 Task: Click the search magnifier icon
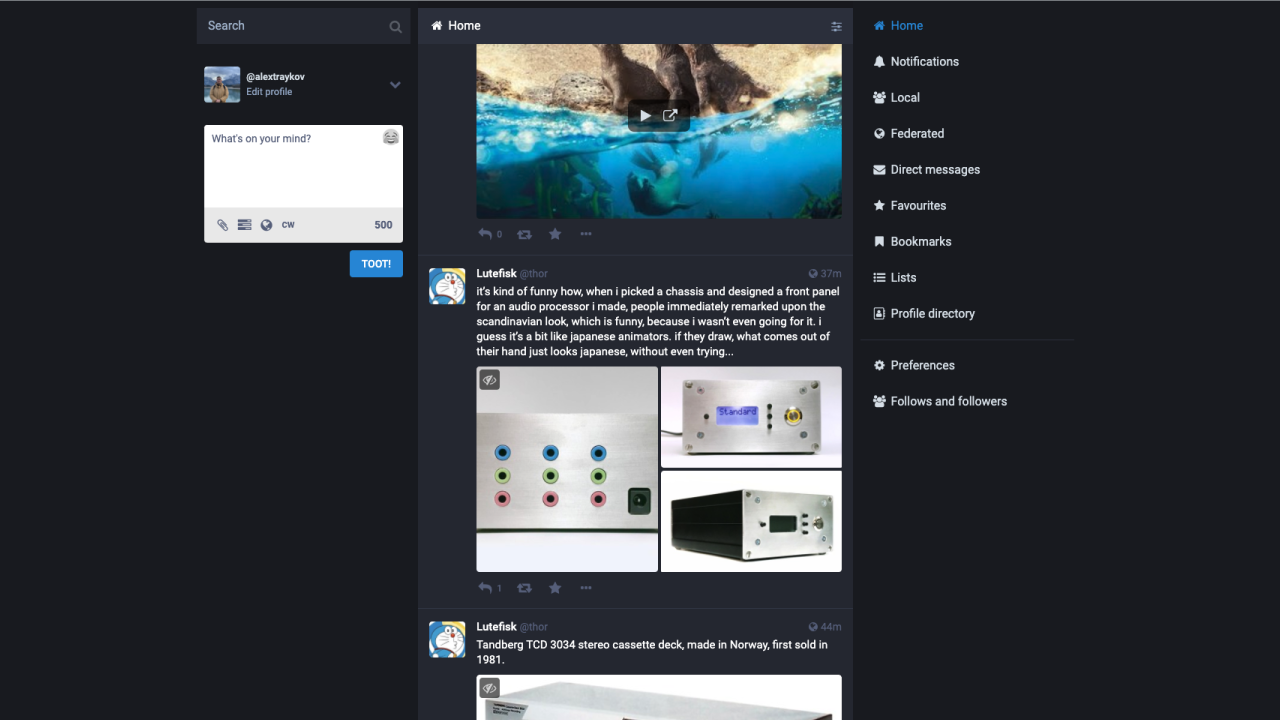pyautogui.click(x=396, y=27)
